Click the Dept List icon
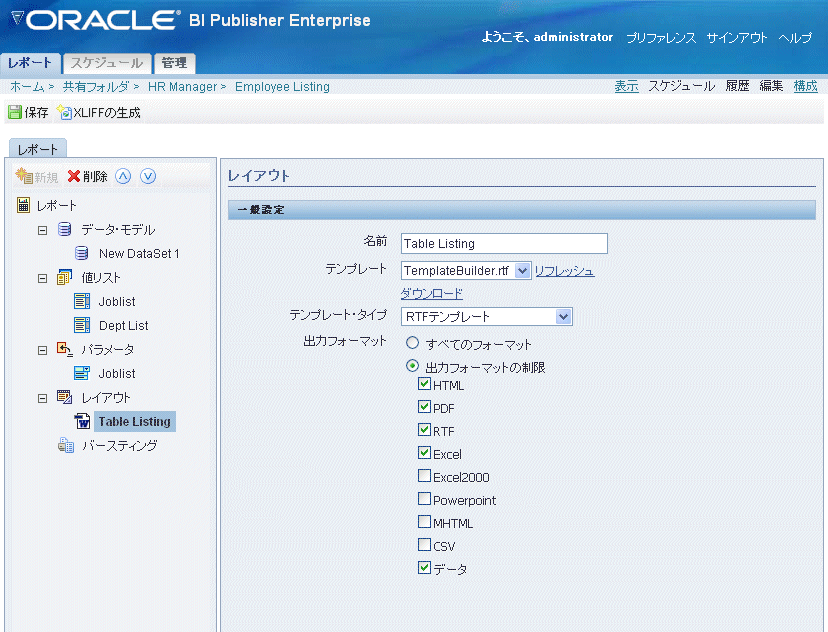 point(82,325)
